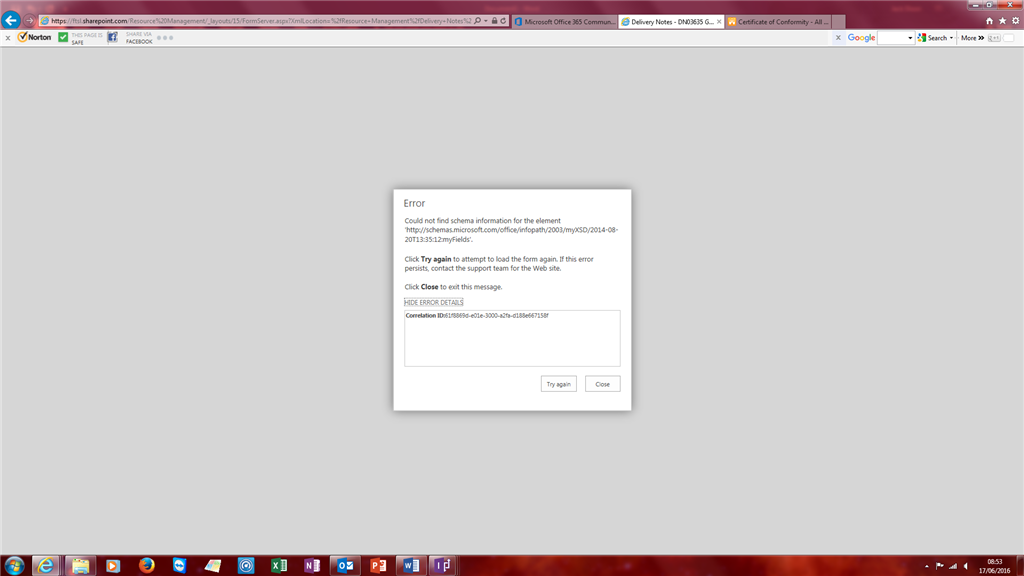1024x576 pixels.
Task: Click the address bar search magnifier icon
Action: point(477,21)
